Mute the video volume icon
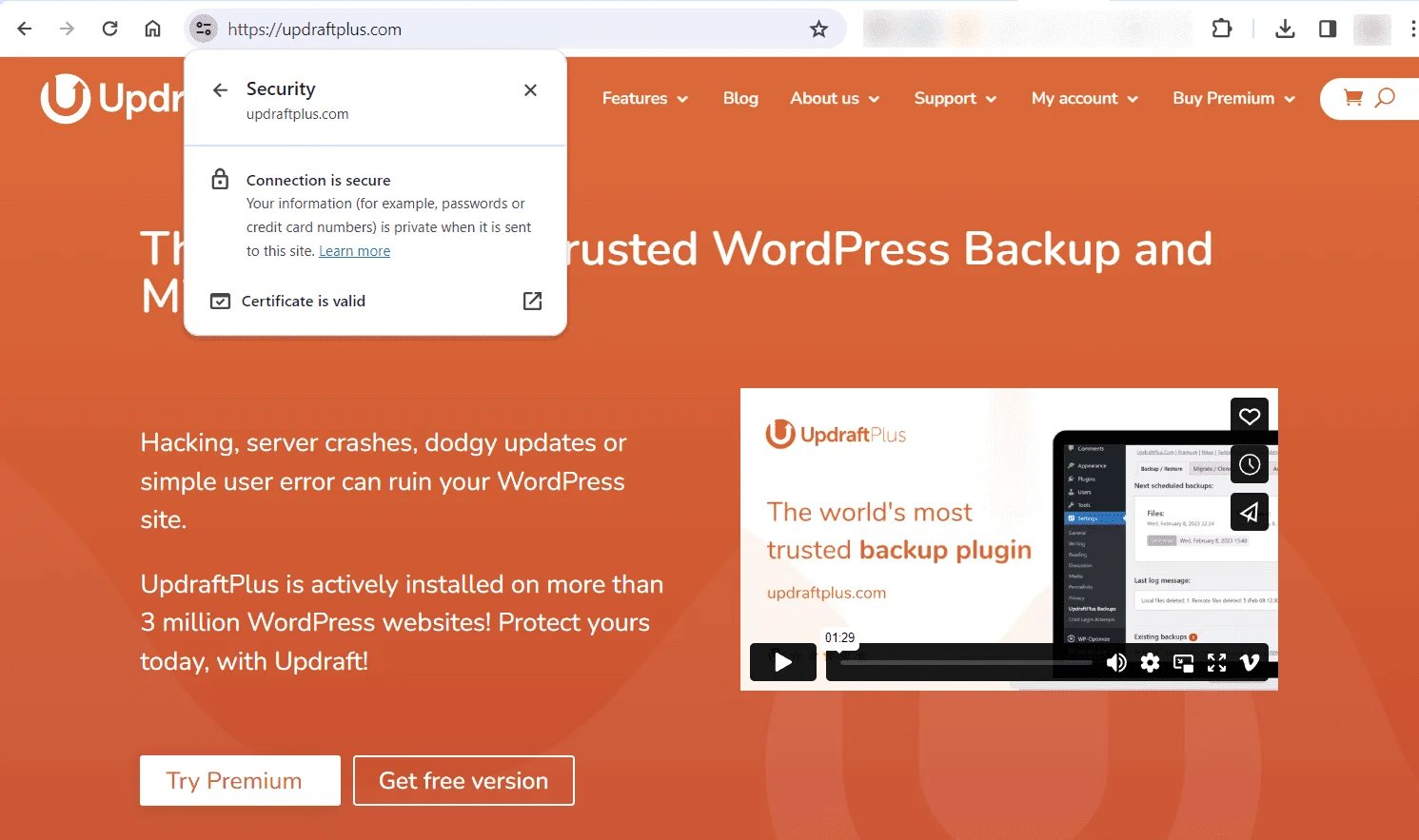Screen dimensions: 1419x840 click(1116, 662)
